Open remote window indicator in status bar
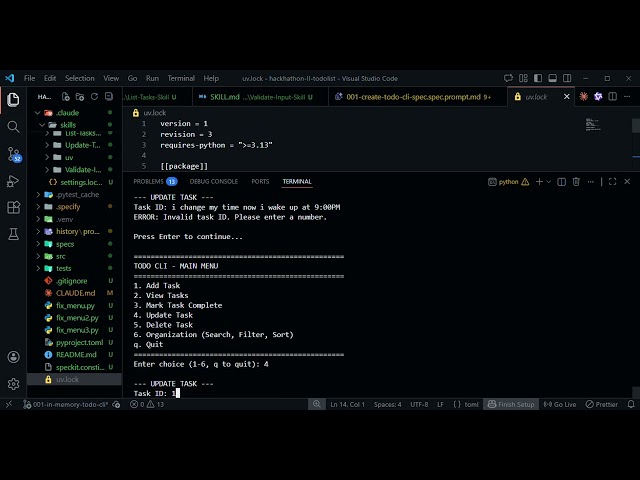 9,404
